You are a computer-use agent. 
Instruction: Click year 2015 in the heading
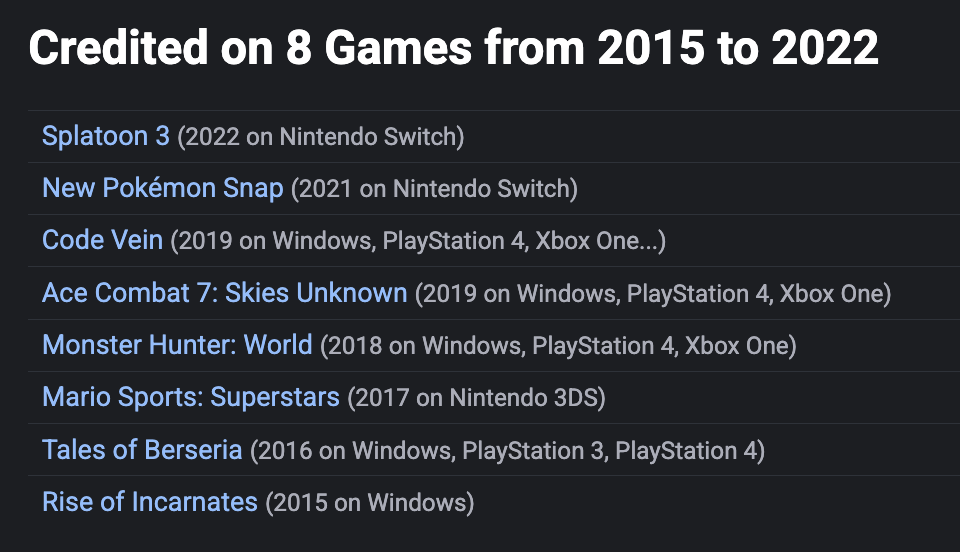[x=651, y=48]
